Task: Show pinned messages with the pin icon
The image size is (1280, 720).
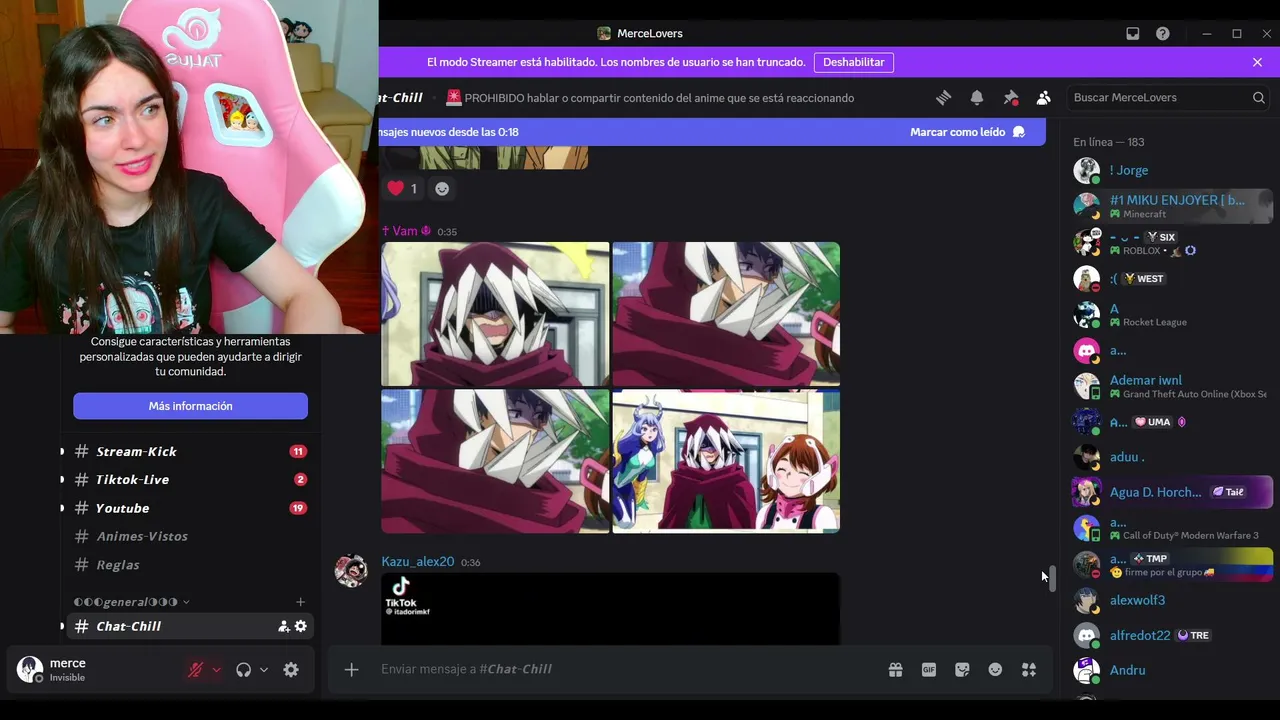Action: (1011, 98)
